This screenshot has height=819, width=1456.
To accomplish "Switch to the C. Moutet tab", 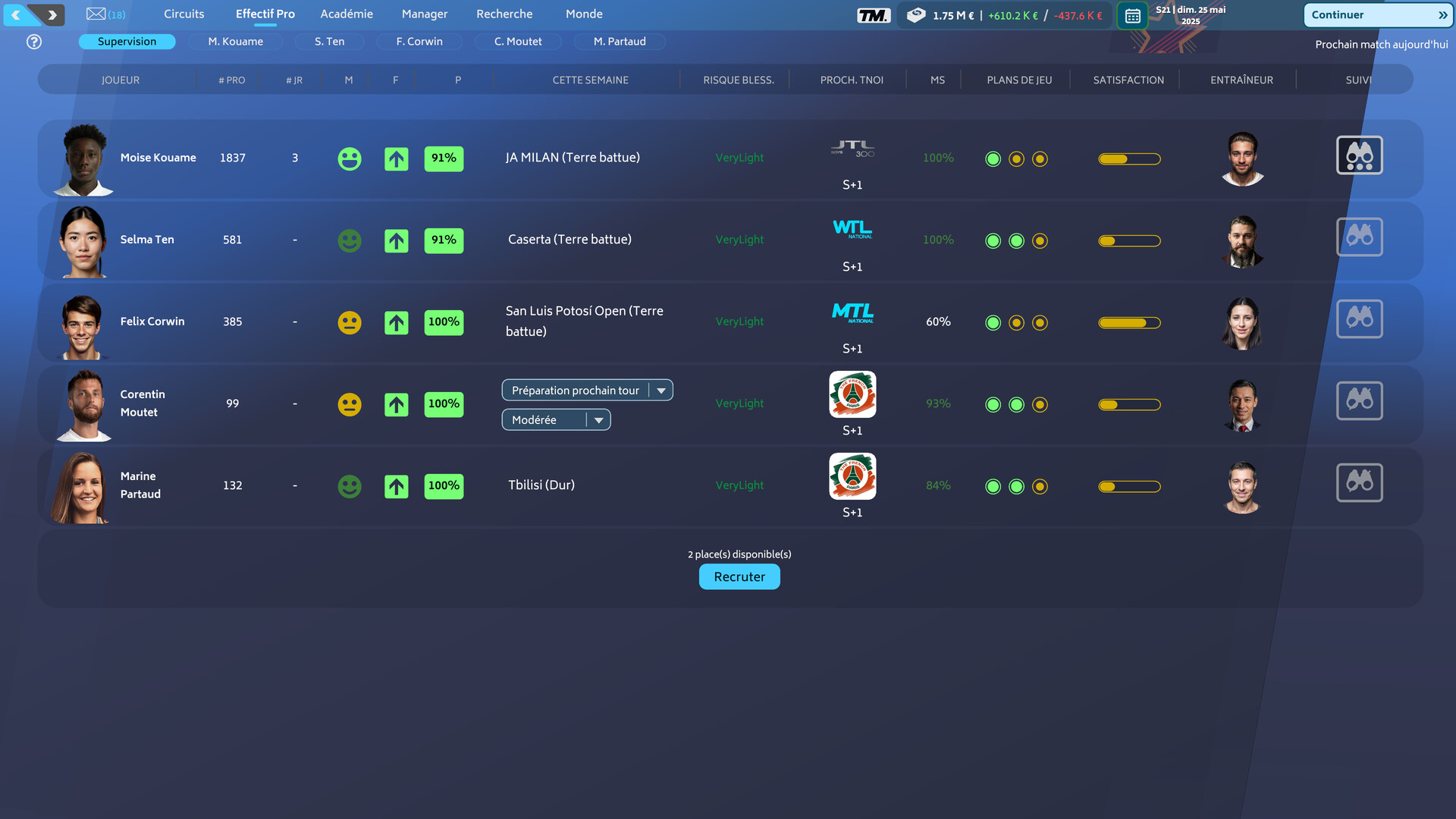I will (x=518, y=42).
